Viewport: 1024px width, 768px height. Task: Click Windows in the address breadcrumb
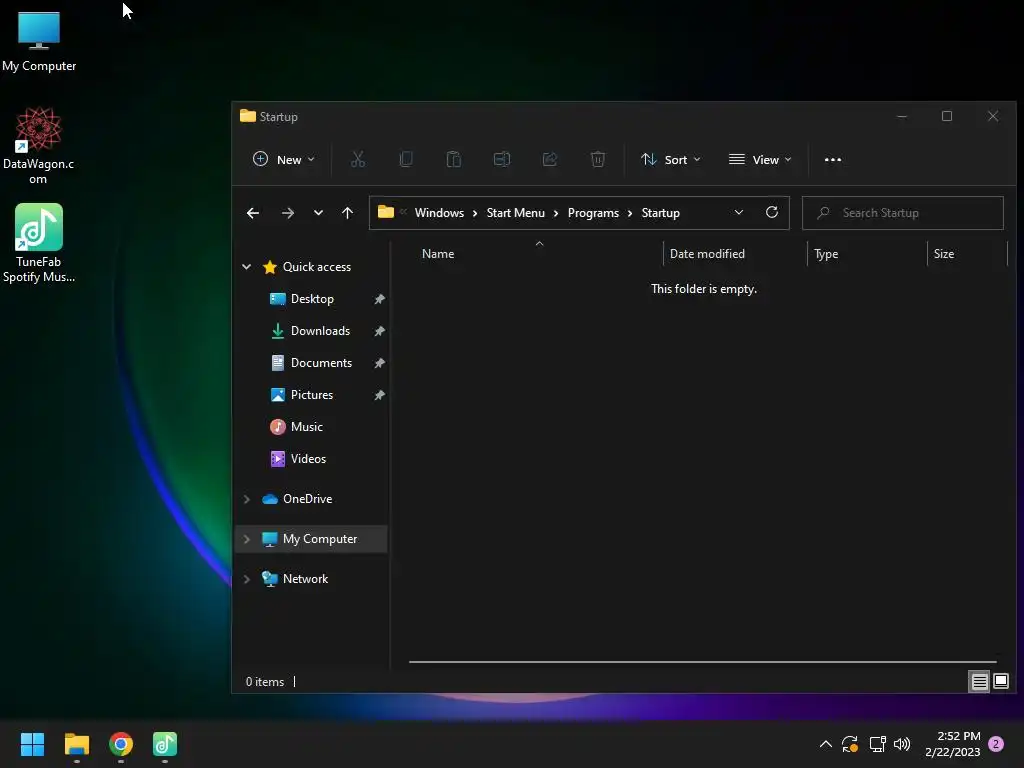click(x=439, y=213)
